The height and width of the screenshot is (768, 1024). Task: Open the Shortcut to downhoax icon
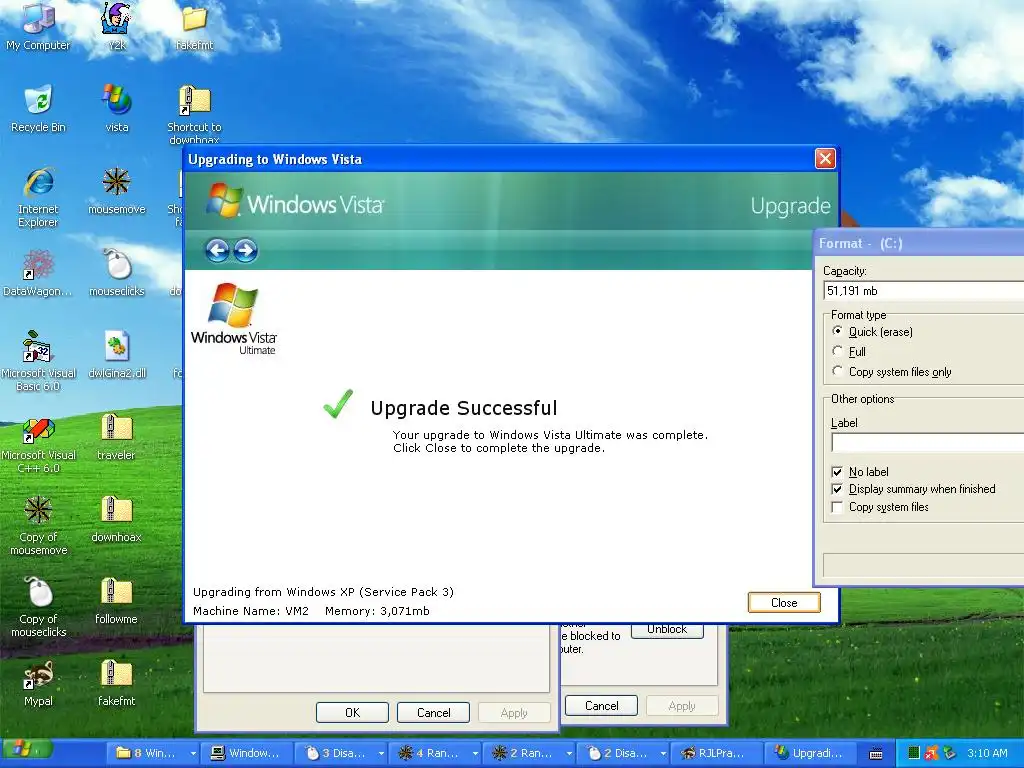tap(194, 114)
